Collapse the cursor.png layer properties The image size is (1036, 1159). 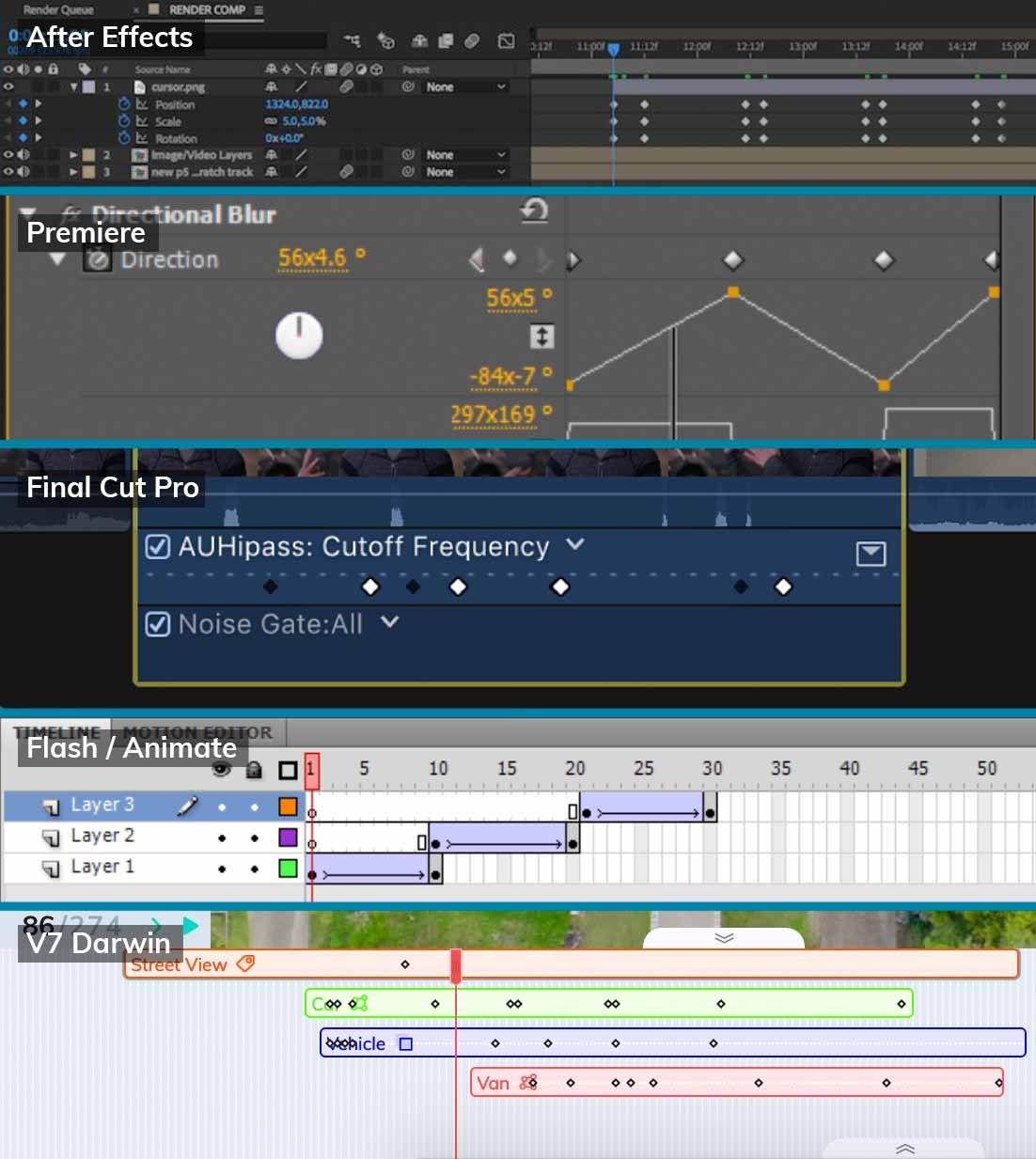74,86
